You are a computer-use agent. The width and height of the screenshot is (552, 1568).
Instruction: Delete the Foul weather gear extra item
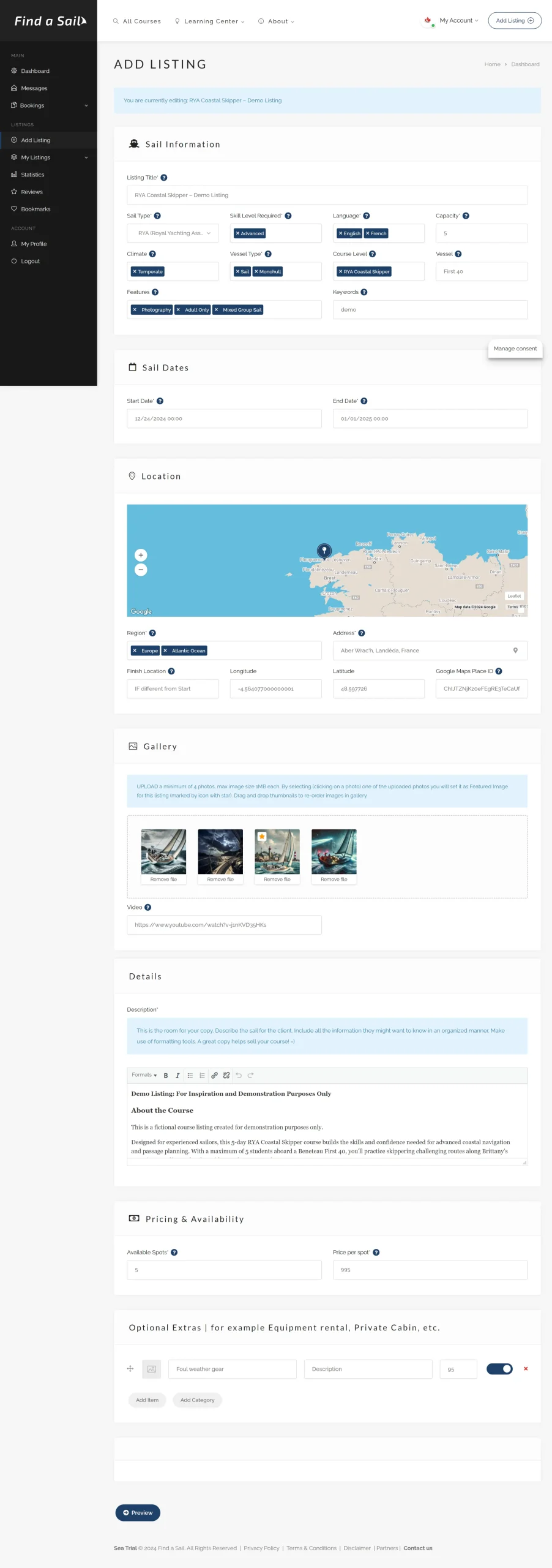(526, 1369)
